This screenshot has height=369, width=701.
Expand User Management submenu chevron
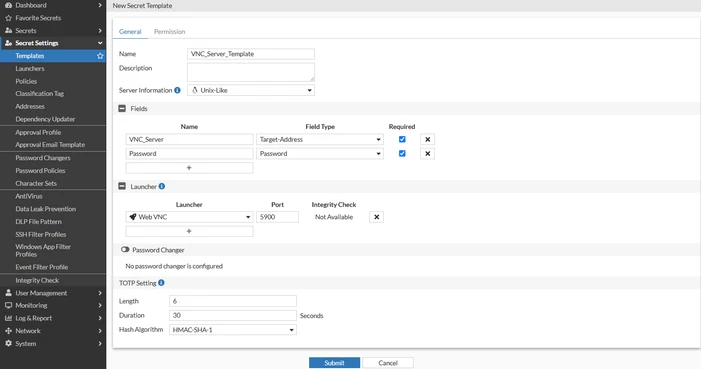pos(100,293)
